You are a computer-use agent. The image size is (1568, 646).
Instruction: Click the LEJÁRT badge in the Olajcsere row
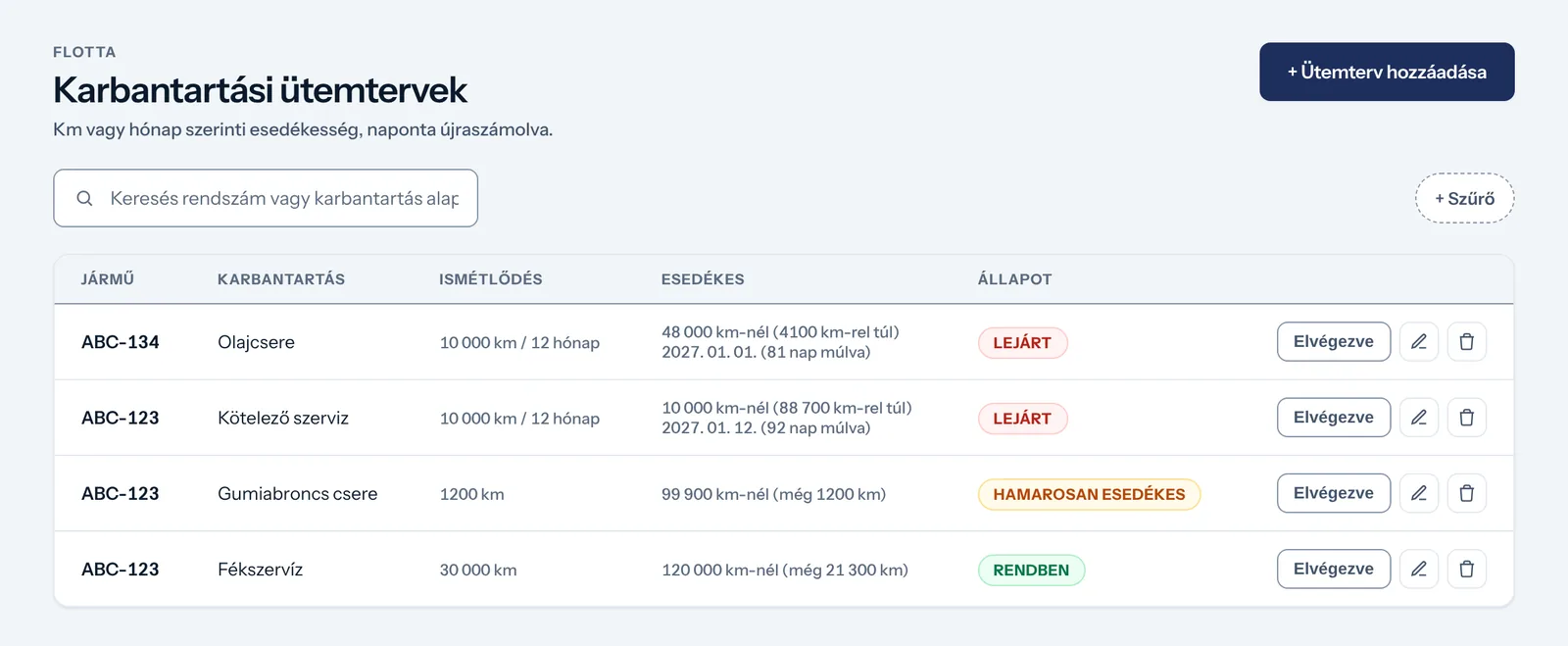(x=1022, y=343)
